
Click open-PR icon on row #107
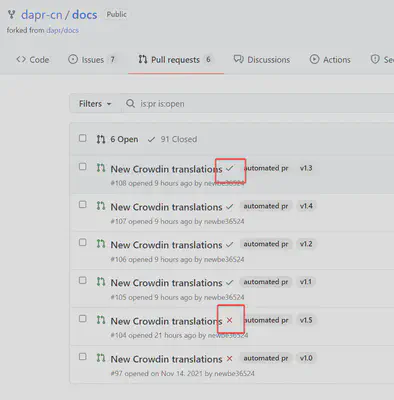101,206
